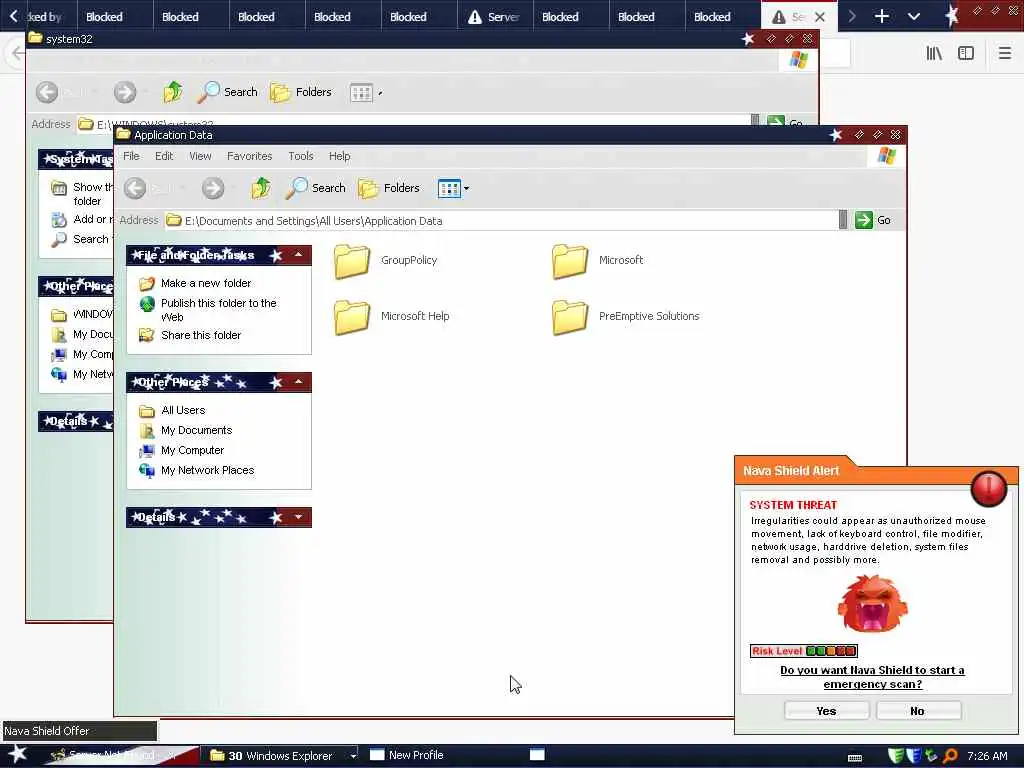Open the Microsoft Help folder

(392, 317)
